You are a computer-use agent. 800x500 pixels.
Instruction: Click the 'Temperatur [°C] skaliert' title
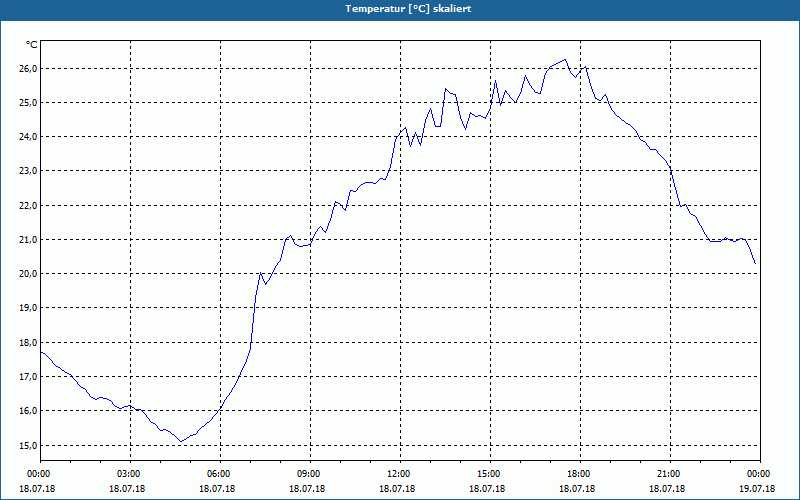(x=408, y=9)
